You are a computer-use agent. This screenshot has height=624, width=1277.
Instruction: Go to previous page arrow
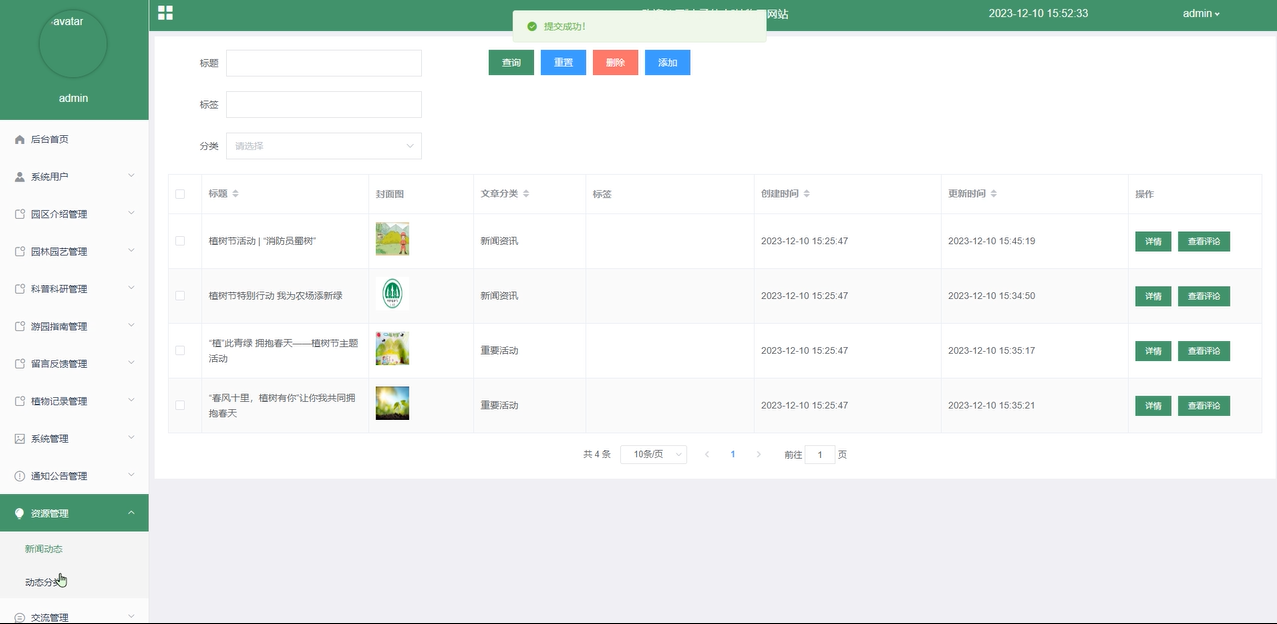707,454
